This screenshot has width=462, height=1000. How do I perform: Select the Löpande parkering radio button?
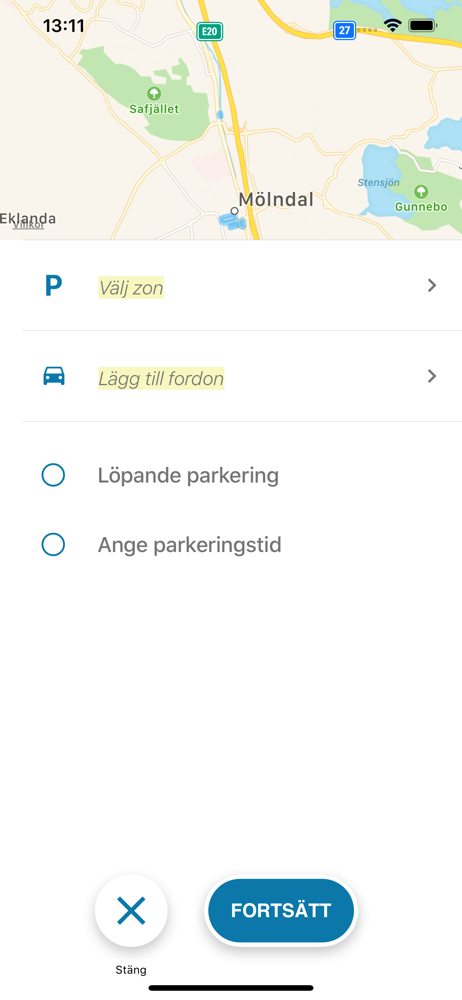(53, 475)
